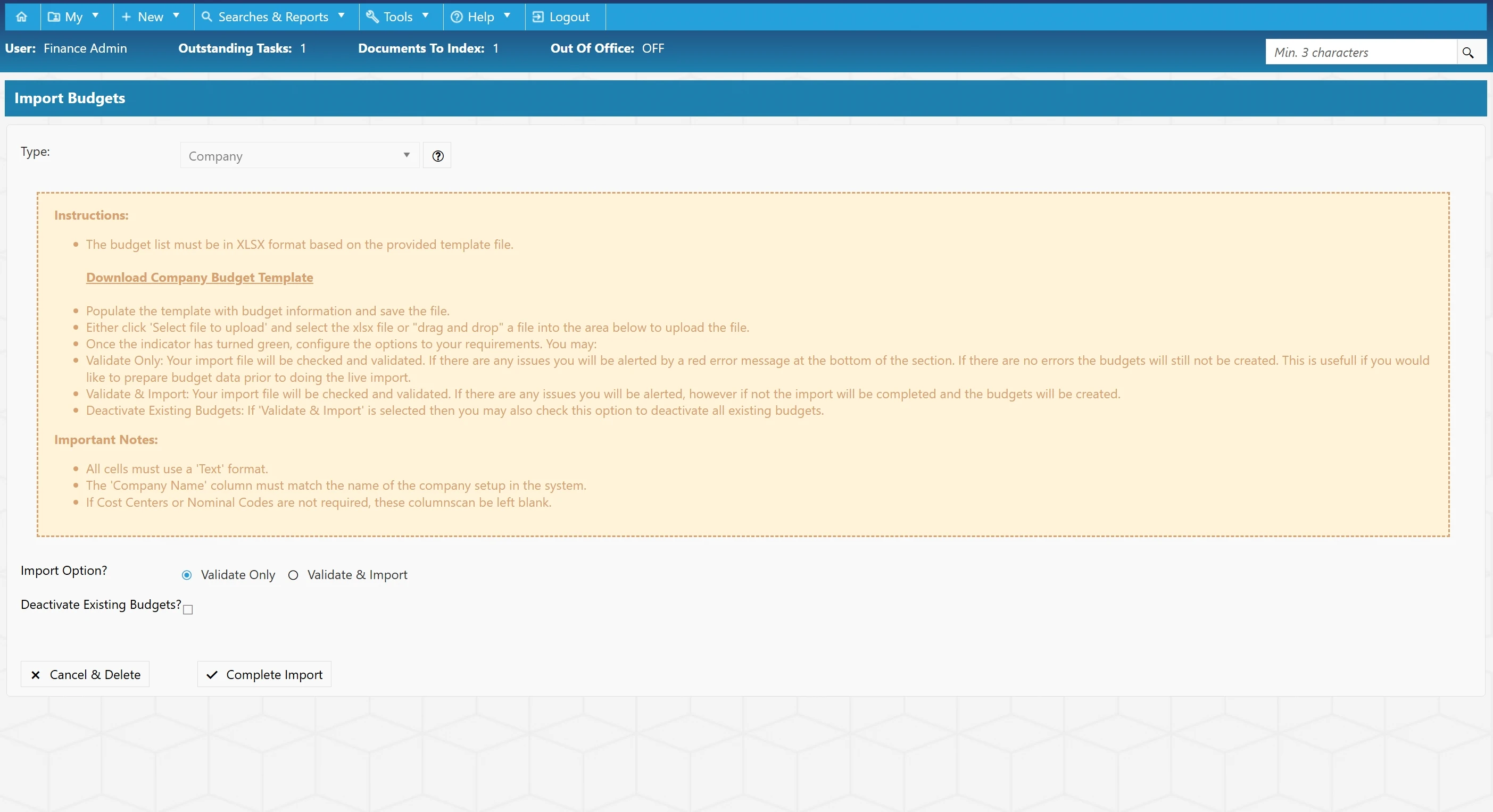Image resolution: width=1493 pixels, height=812 pixels.
Task: Click the Help circle icon
Action: [x=457, y=17]
